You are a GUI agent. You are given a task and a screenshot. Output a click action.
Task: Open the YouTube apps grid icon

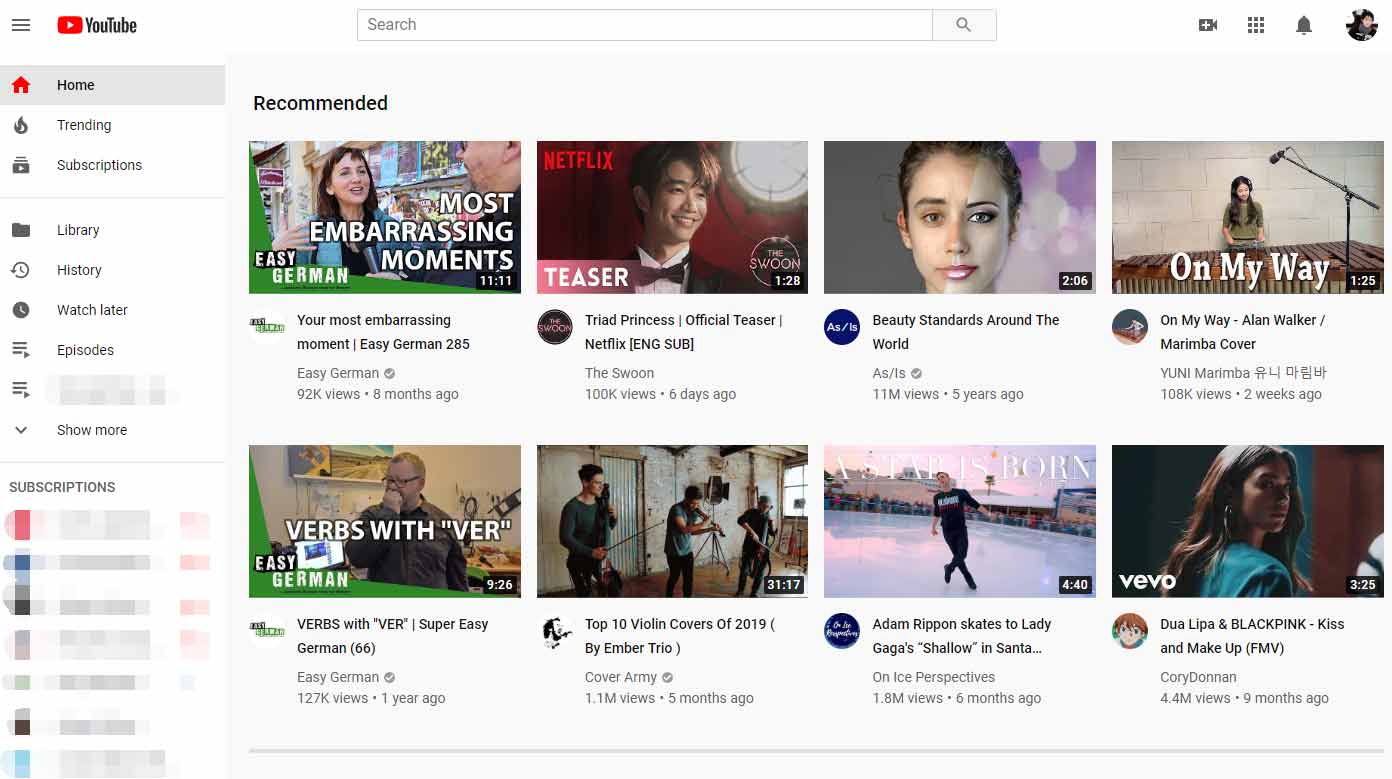(x=1256, y=25)
